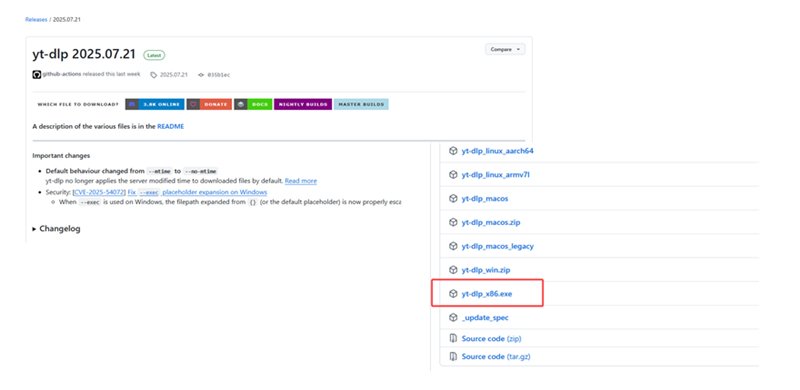The image size is (800, 390).
Task: Click the package icon beside yt-dlp_macos
Action: point(453,199)
